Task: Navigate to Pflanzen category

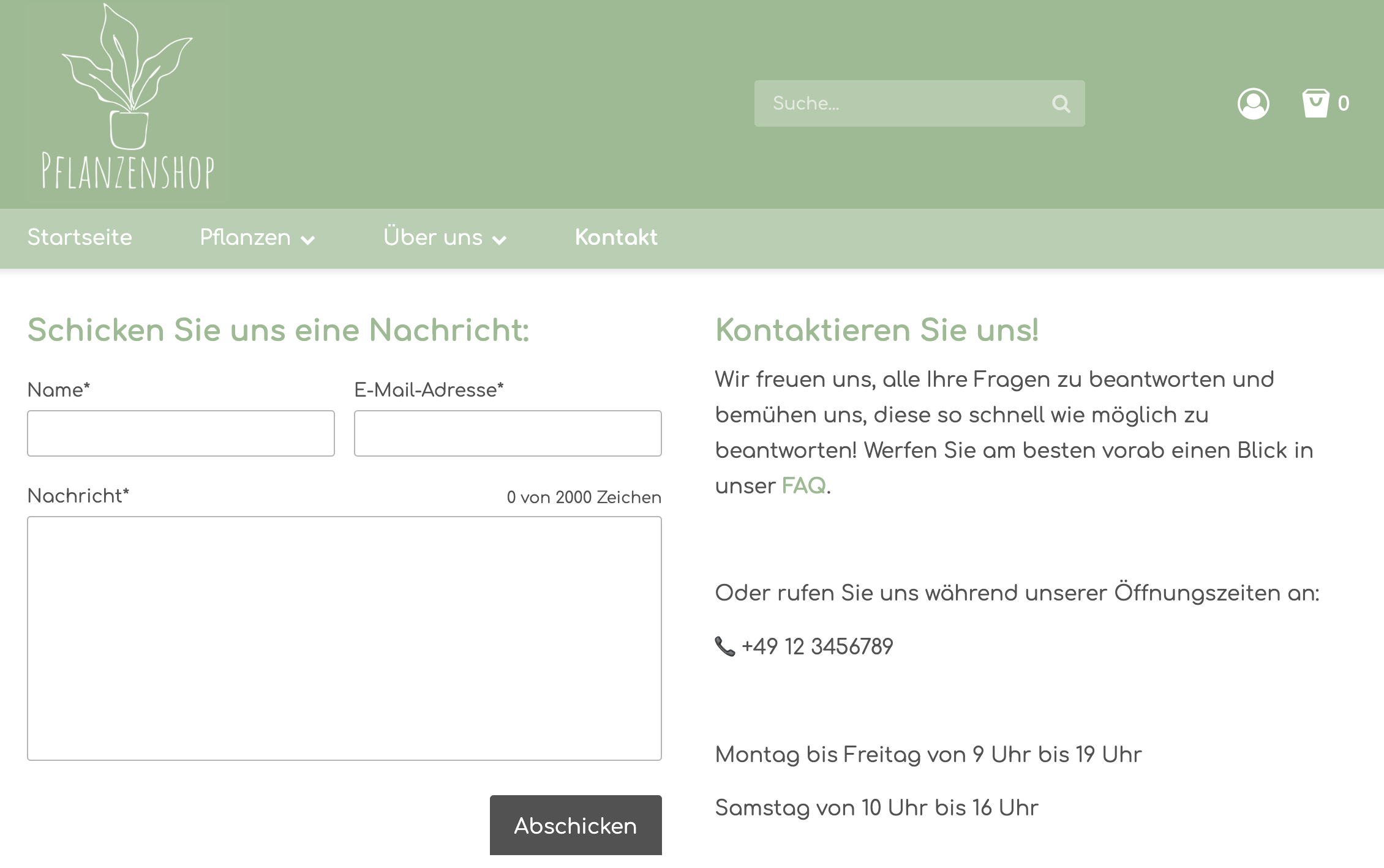Action: [245, 238]
